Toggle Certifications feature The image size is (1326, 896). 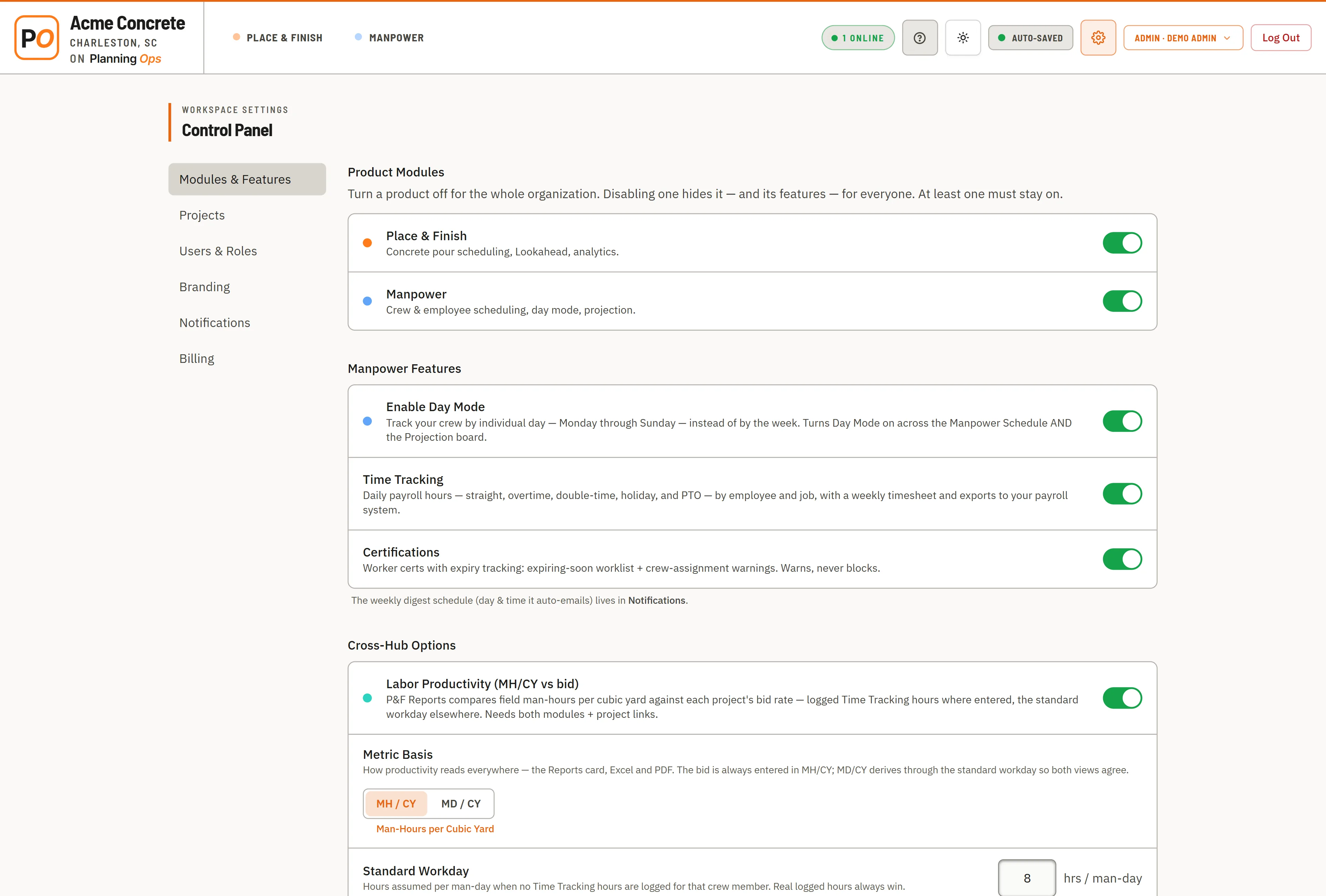pyautogui.click(x=1122, y=559)
